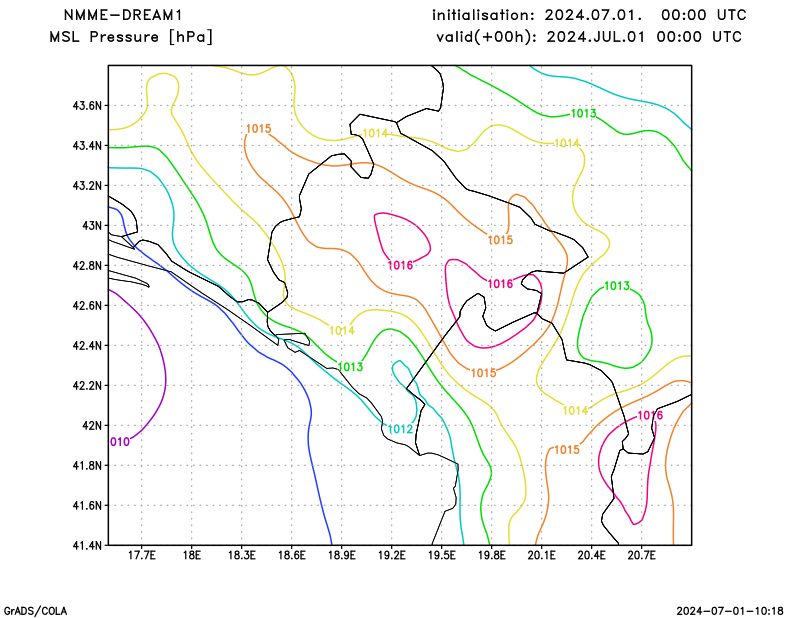Click the 41.4N latitude label

(x=87, y=545)
